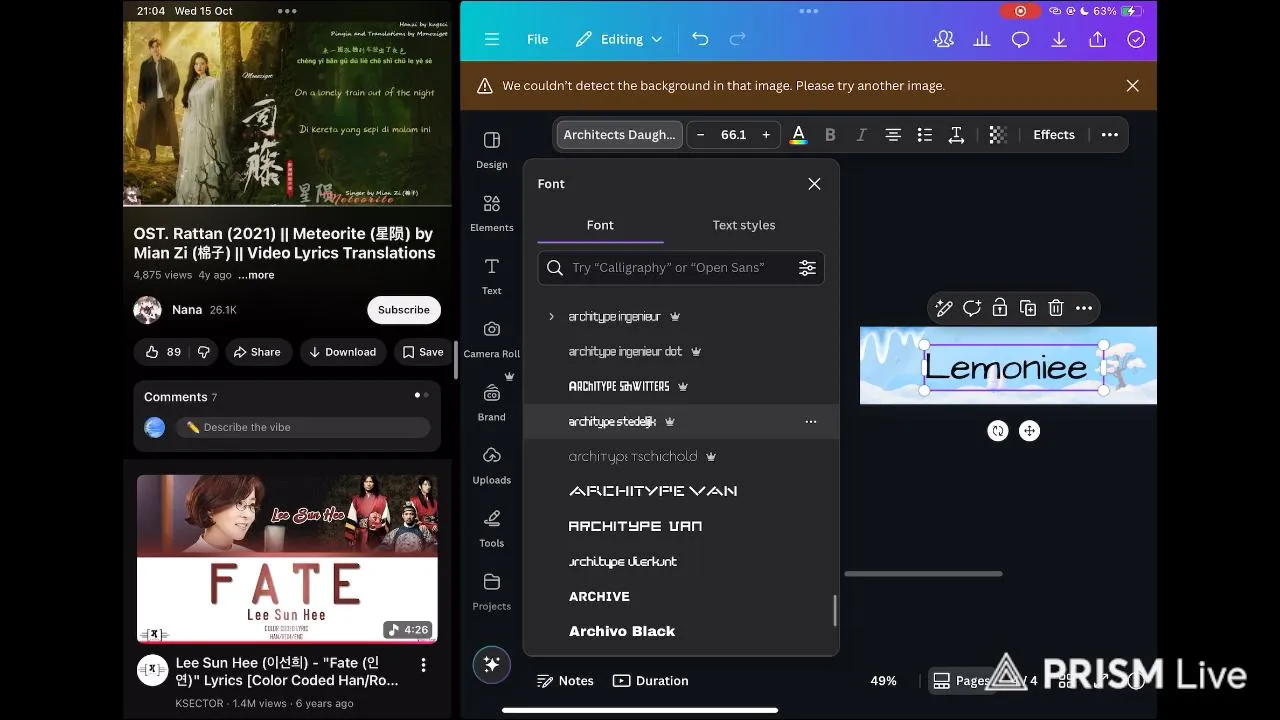Expand the video description with more

[x=256, y=275]
